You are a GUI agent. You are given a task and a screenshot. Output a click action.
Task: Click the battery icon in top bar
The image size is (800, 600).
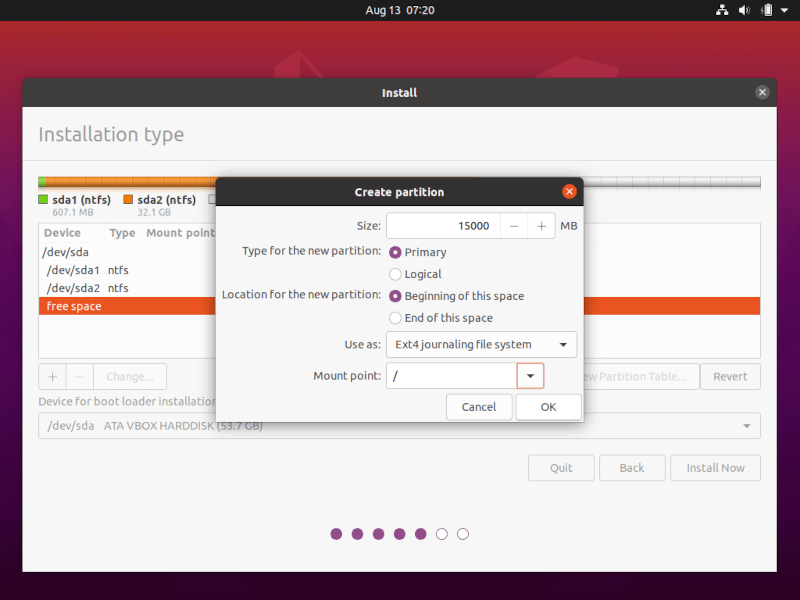pos(767,10)
